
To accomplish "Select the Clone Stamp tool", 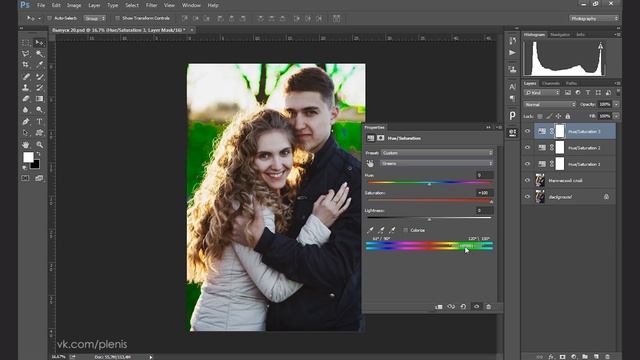I will click(x=25, y=87).
